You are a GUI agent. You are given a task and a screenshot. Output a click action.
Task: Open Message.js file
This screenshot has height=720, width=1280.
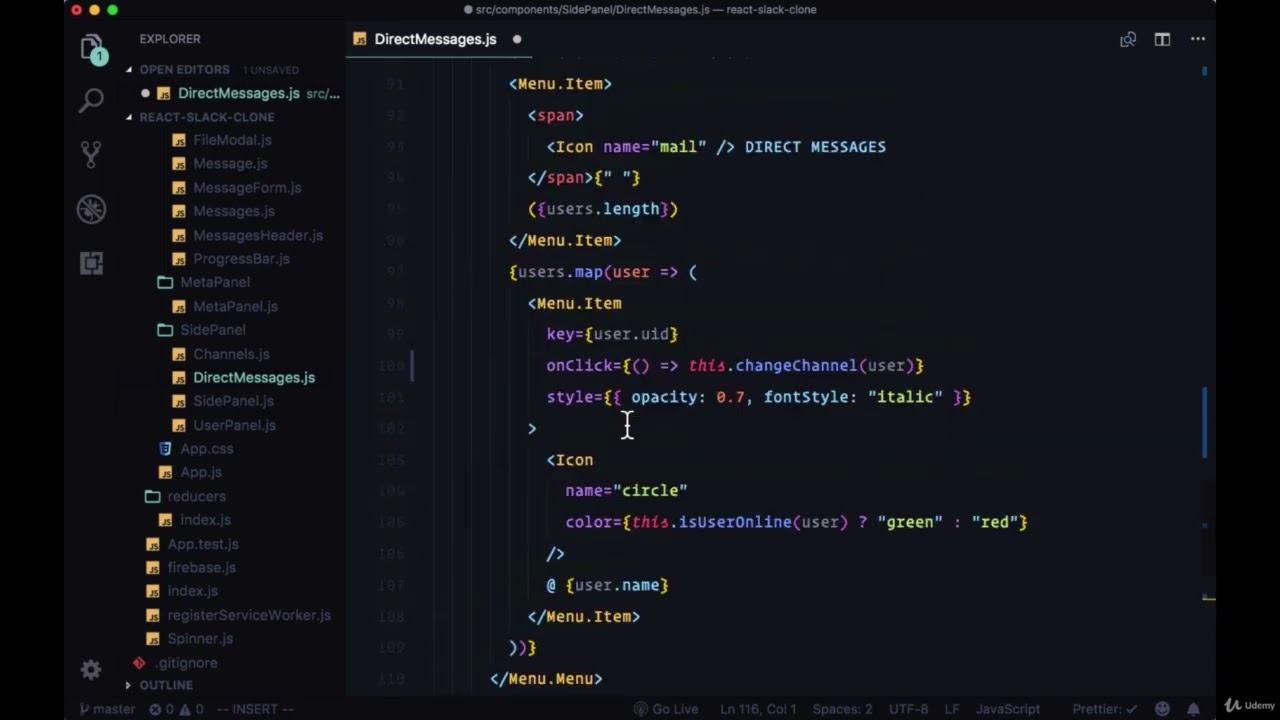point(230,164)
